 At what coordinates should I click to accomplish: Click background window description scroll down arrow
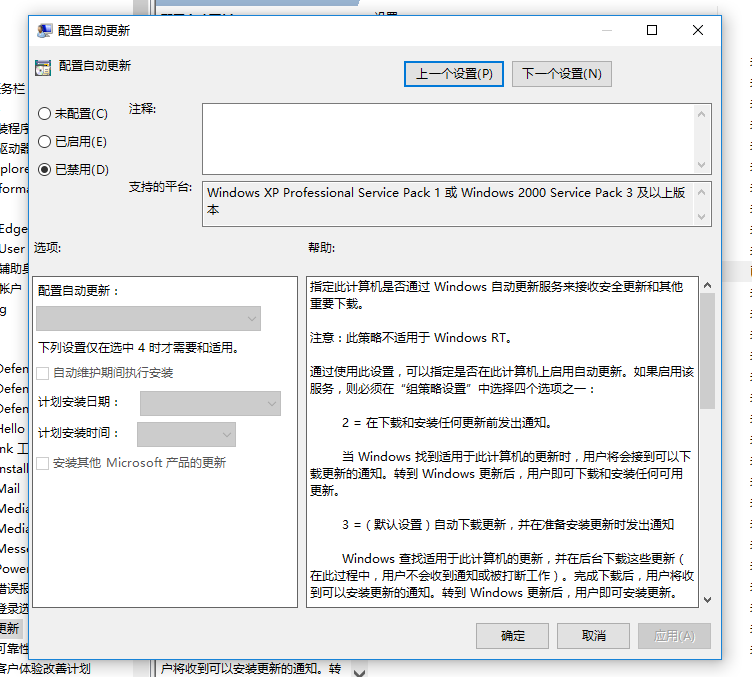359,671
